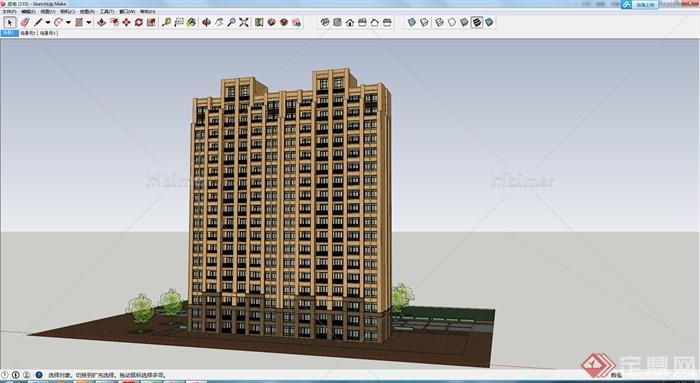Enable the Monochrome face style
The image size is (700, 383).
[489, 22]
